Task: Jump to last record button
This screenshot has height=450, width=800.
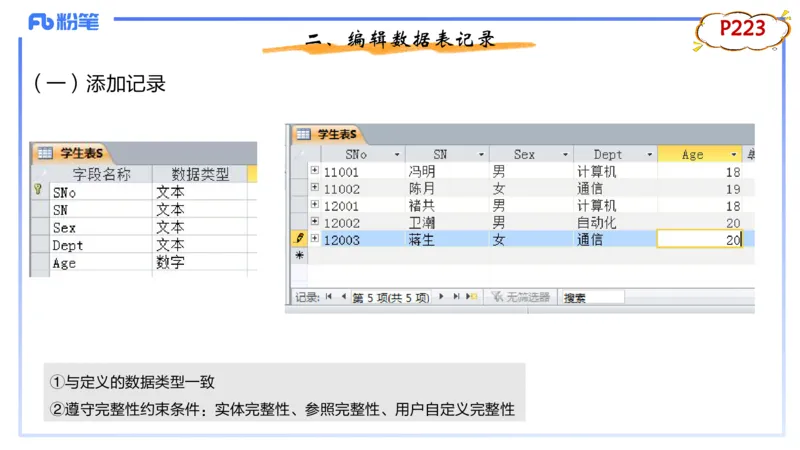Action: pyautogui.click(x=456, y=297)
